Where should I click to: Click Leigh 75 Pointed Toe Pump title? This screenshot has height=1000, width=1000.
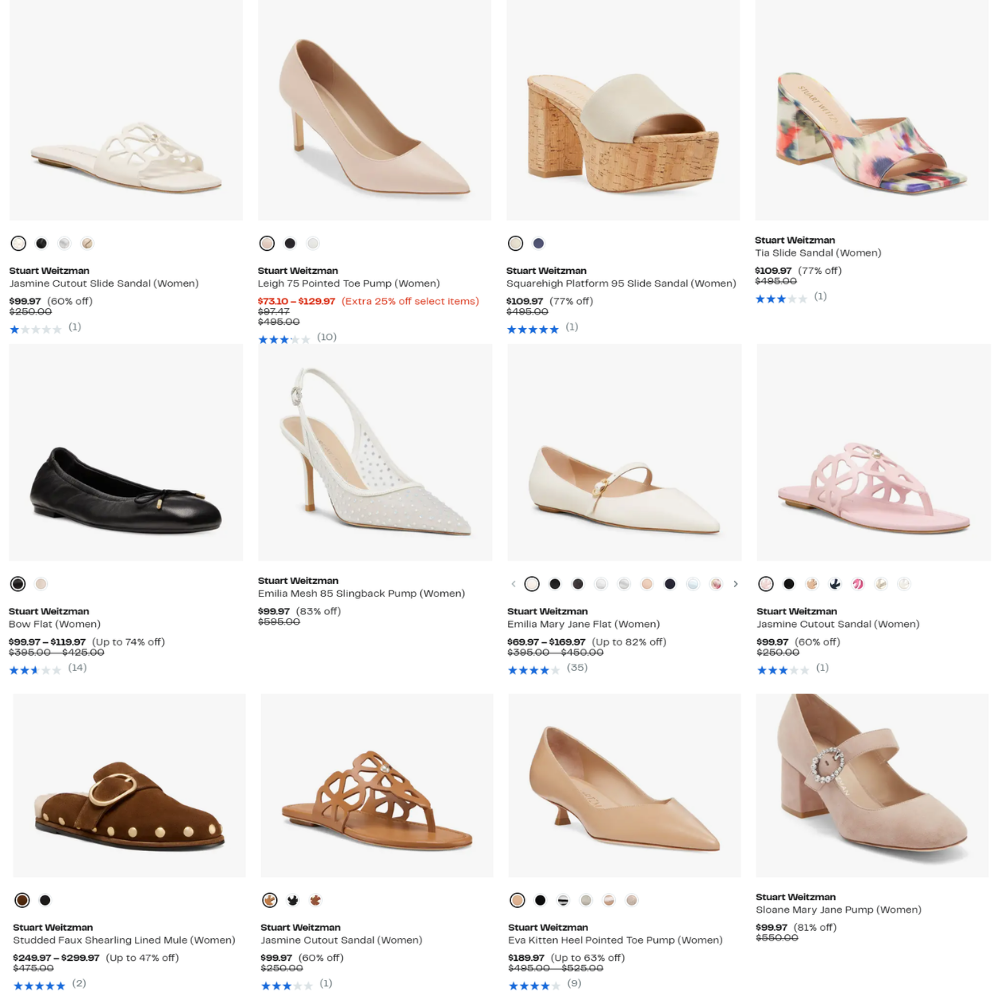click(x=348, y=284)
